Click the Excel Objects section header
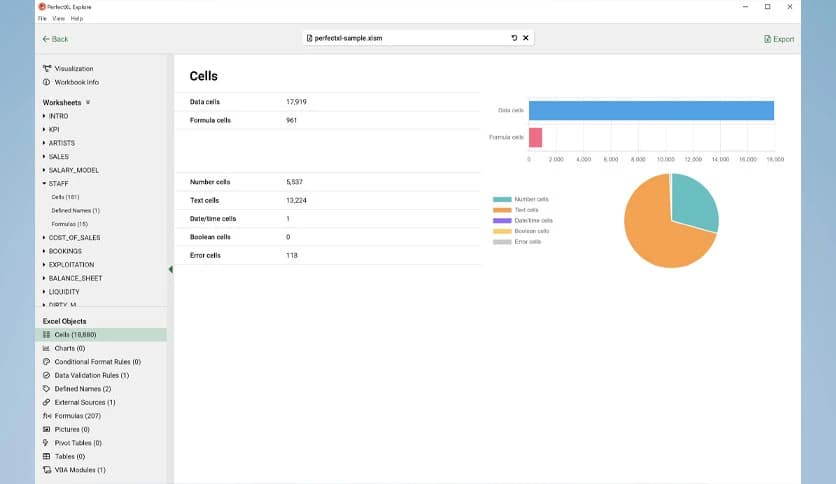 [64, 321]
